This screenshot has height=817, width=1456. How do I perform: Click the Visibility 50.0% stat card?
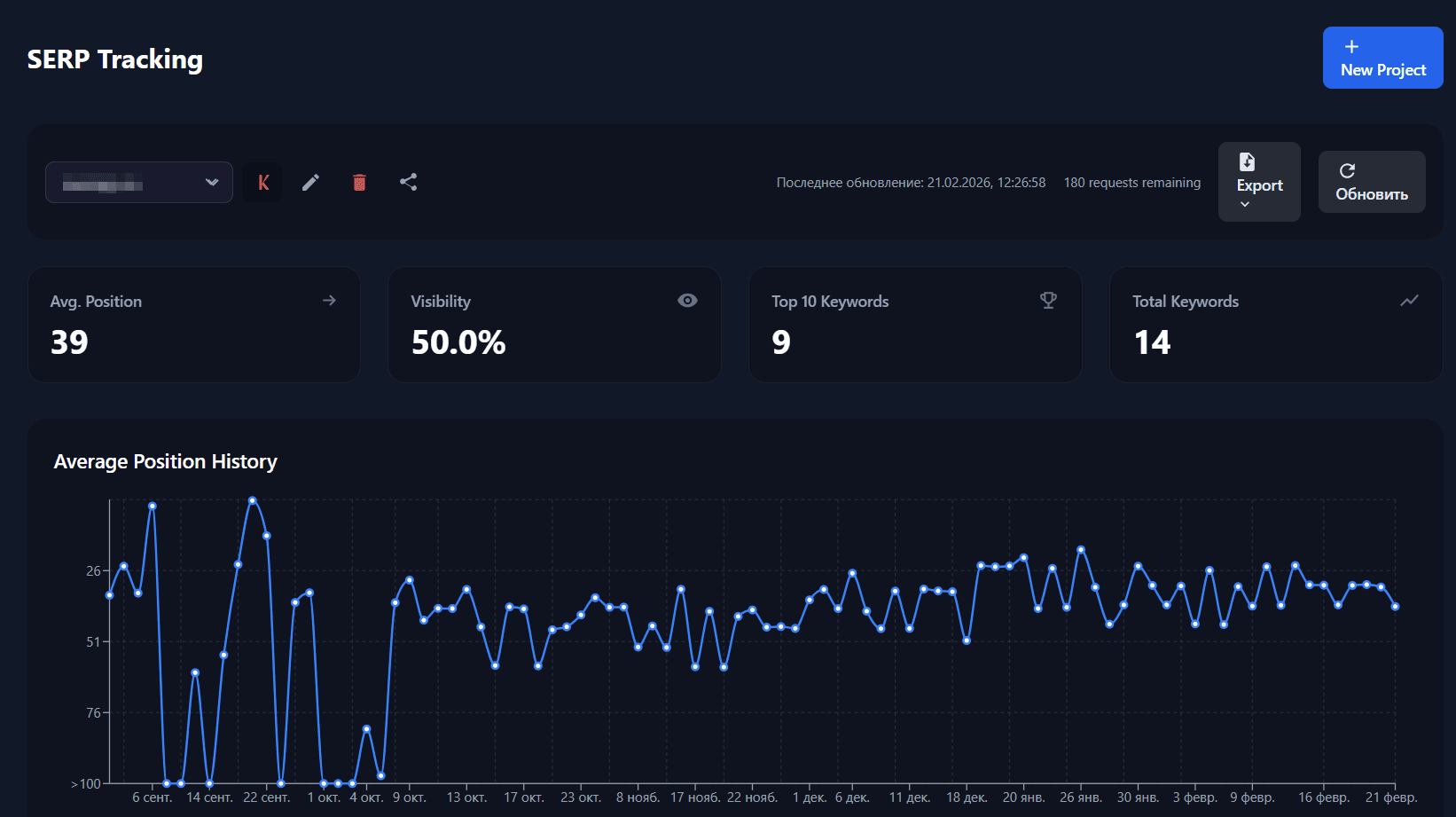click(x=554, y=325)
